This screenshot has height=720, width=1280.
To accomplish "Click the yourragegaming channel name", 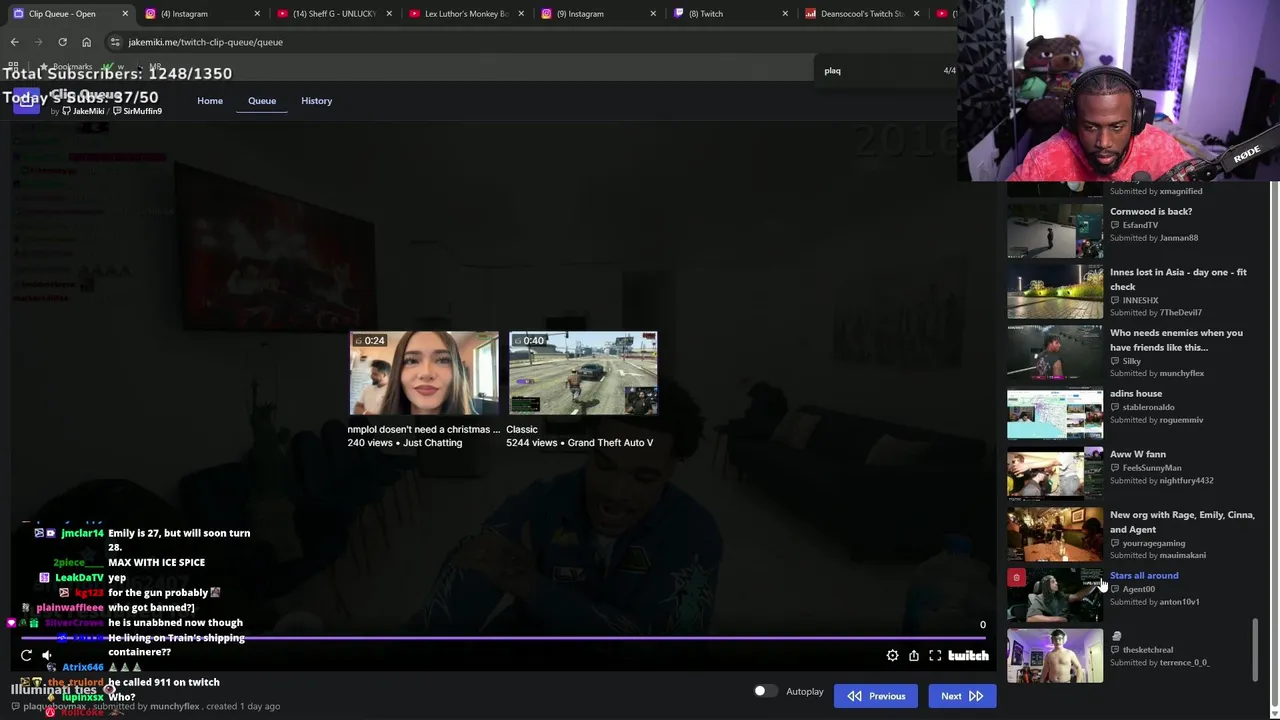I will tap(1154, 543).
